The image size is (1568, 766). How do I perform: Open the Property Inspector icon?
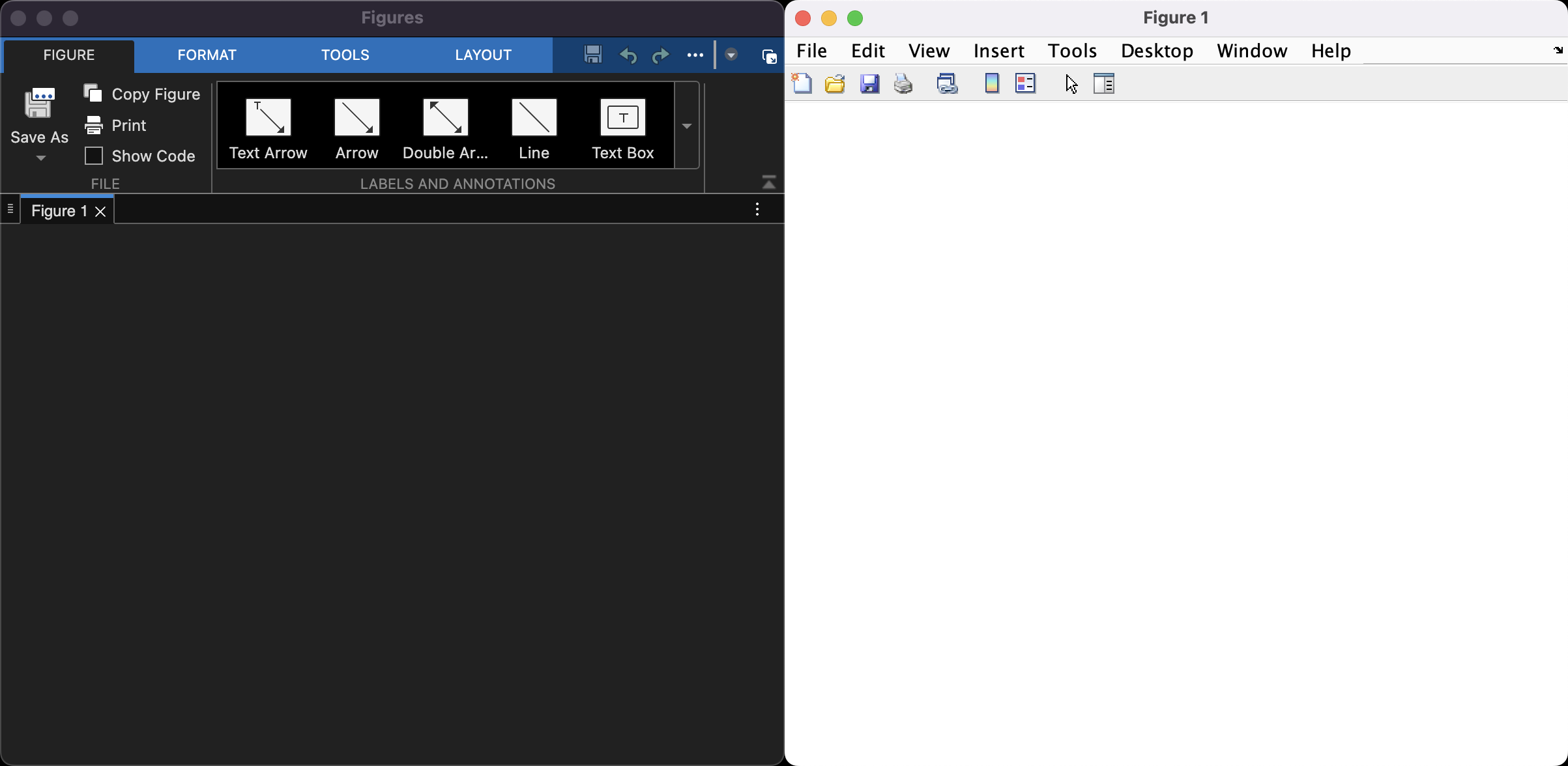pos(1103,83)
